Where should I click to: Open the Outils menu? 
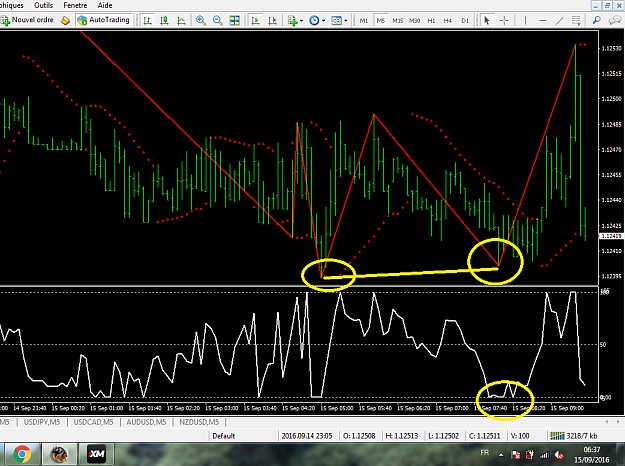click(x=43, y=5)
